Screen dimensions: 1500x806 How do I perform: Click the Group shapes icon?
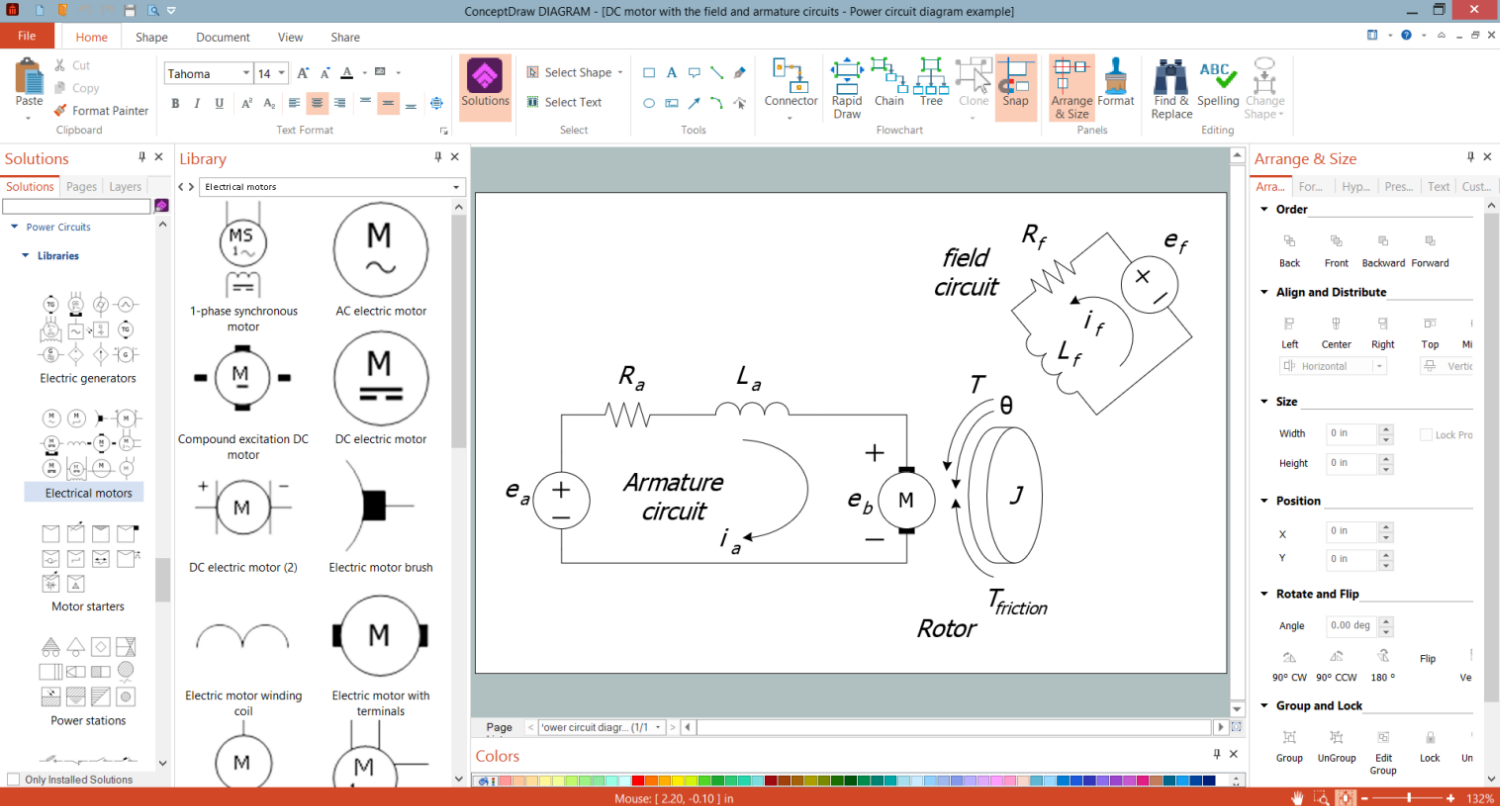[x=1289, y=737]
